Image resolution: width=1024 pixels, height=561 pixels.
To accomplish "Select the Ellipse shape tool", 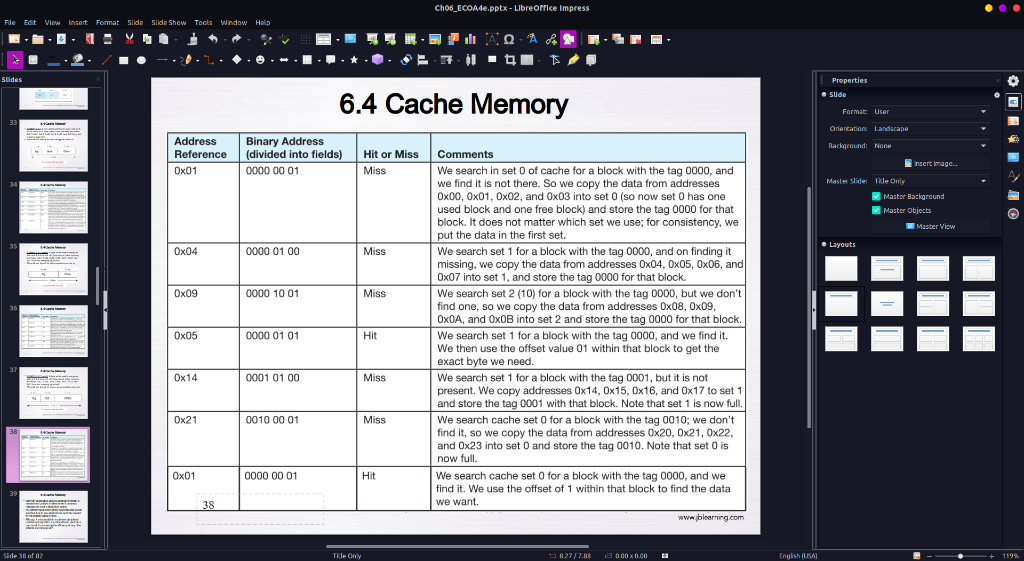I will coord(141,60).
